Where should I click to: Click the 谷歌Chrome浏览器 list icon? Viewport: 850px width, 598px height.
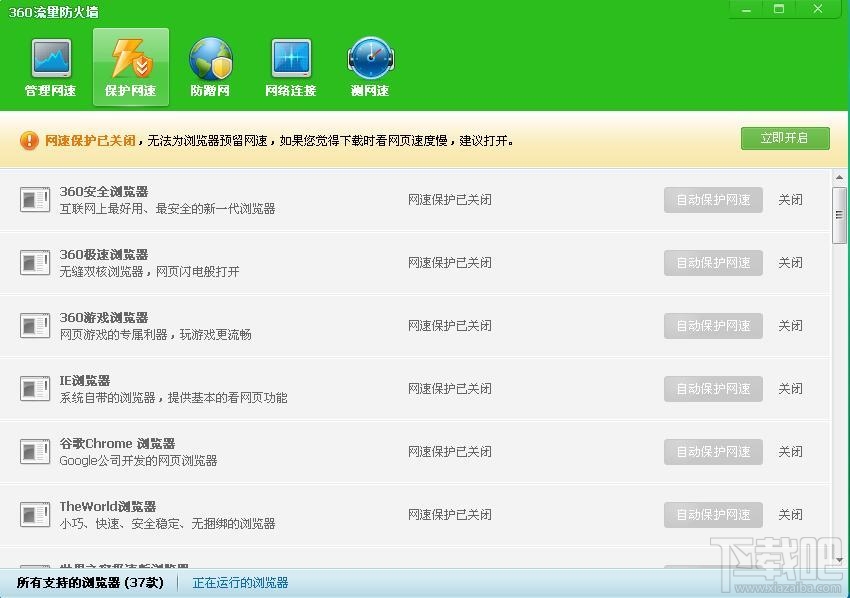pyautogui.click(x=35, y=451)
